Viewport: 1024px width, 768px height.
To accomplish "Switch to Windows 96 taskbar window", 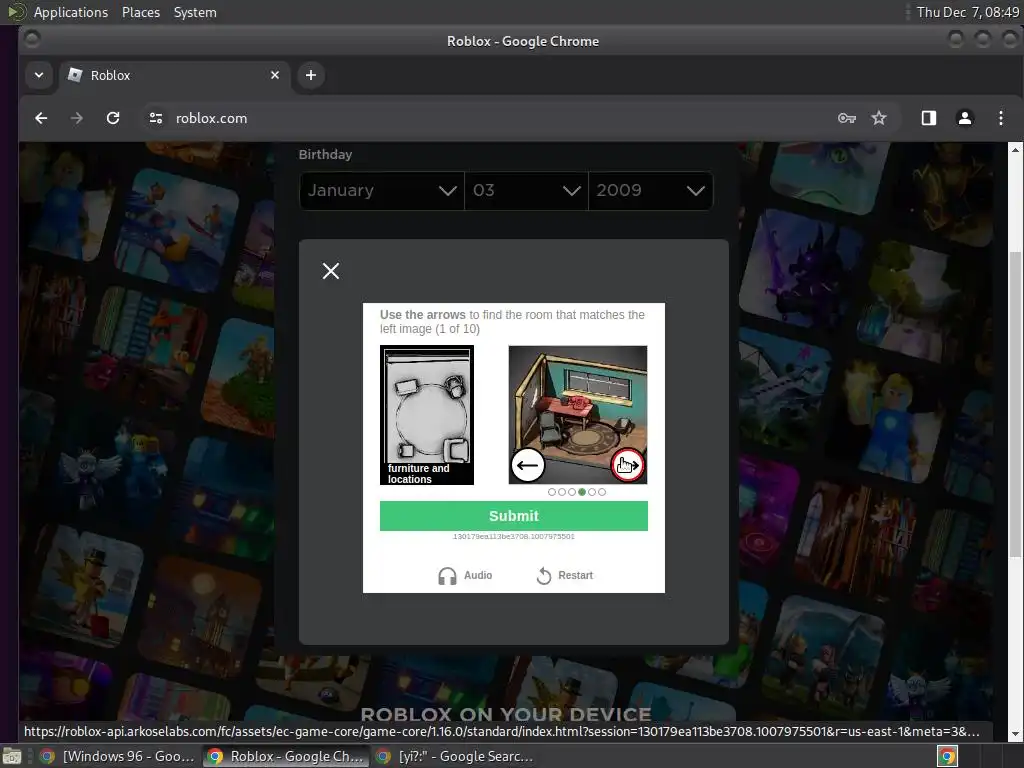I will point(119,756).
